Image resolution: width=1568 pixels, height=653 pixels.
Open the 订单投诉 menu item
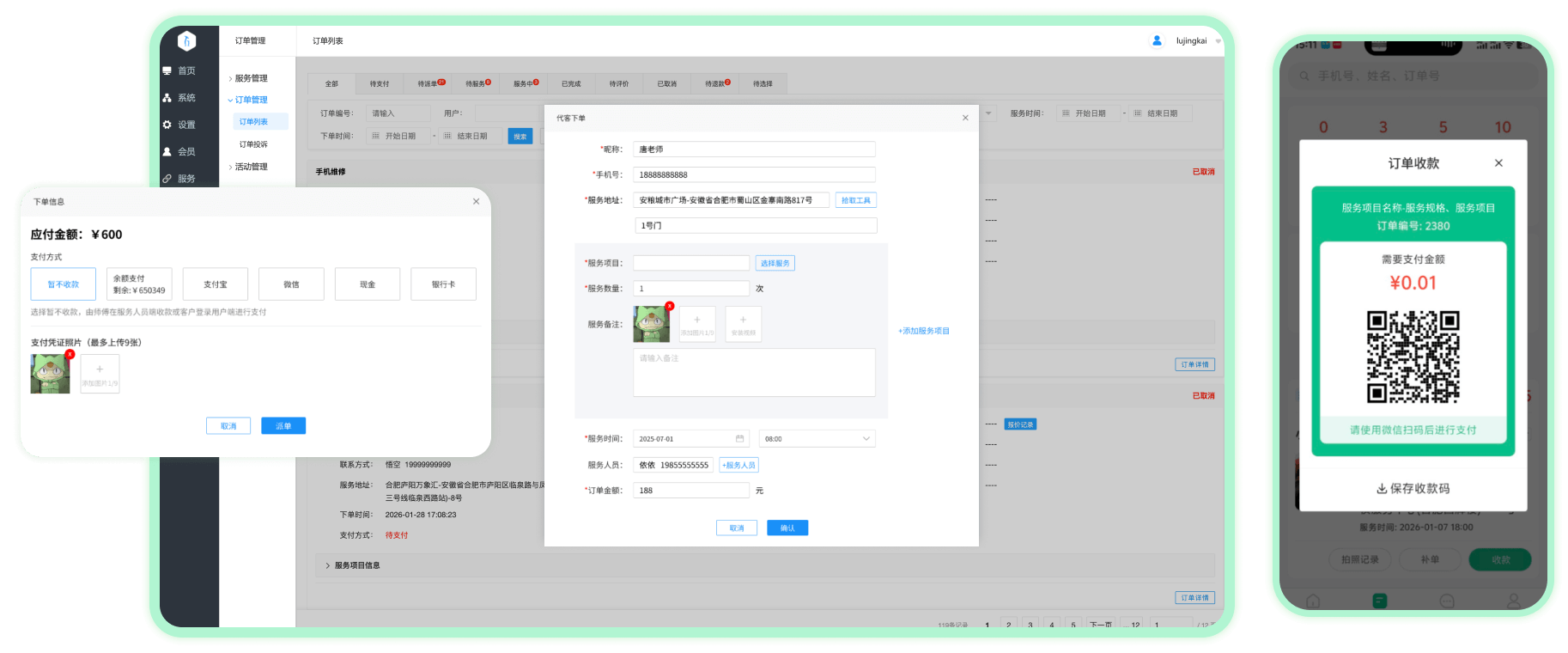click(x=253, y=144)
